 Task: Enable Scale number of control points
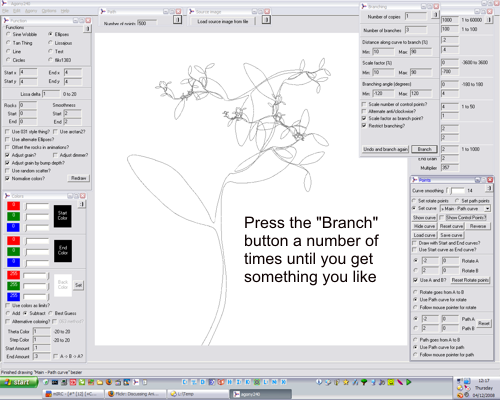[x=395, y=104]
